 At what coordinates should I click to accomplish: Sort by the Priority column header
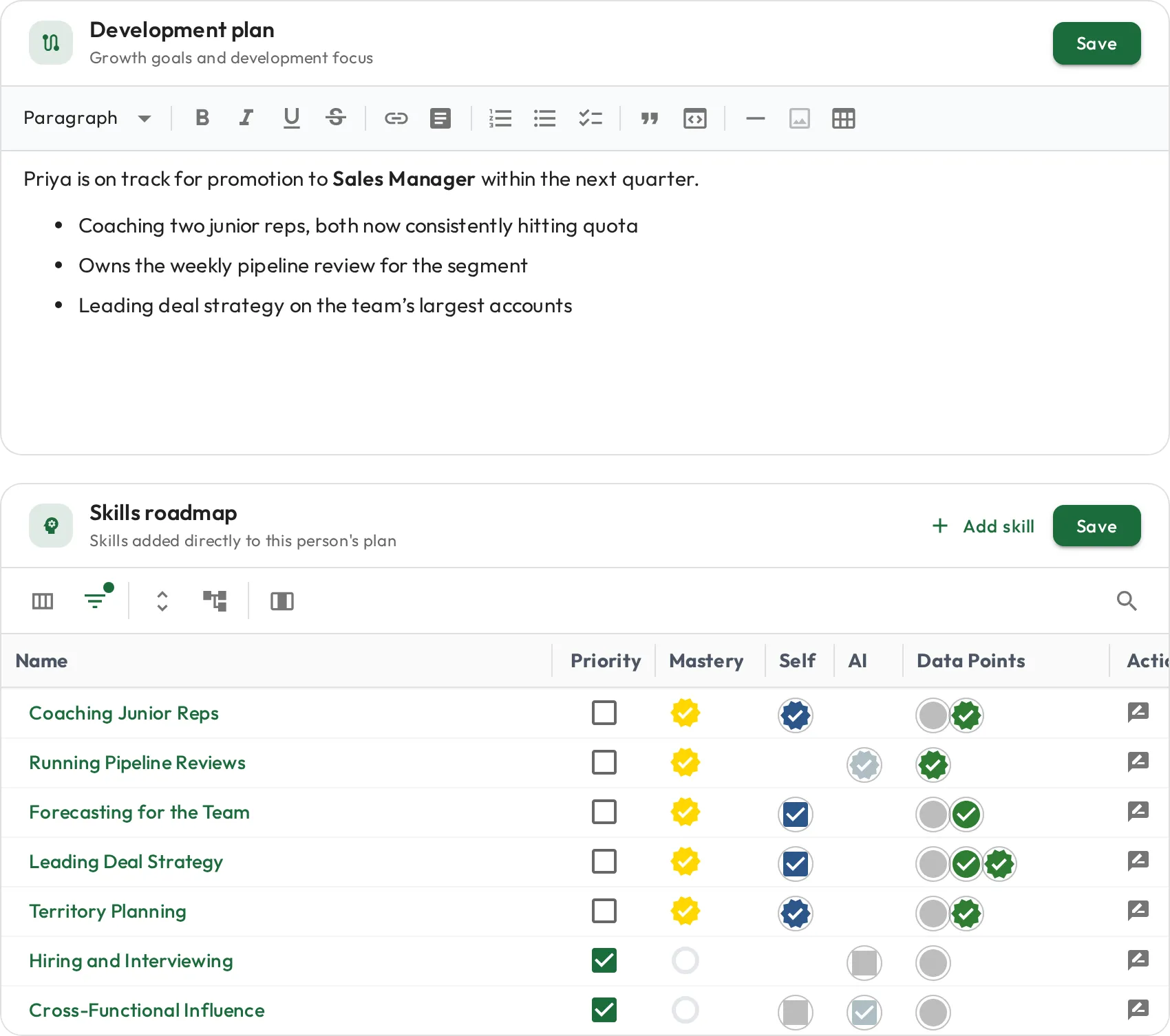point(606,661)
